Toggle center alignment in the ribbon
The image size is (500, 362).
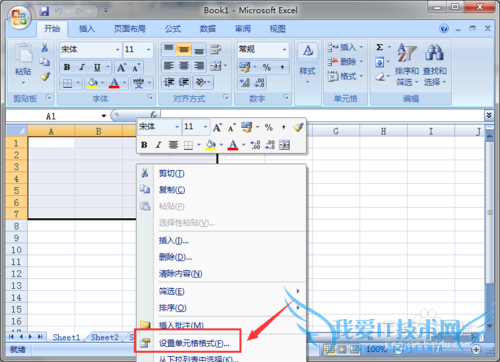pyautogui.click(x=184, y=66)
